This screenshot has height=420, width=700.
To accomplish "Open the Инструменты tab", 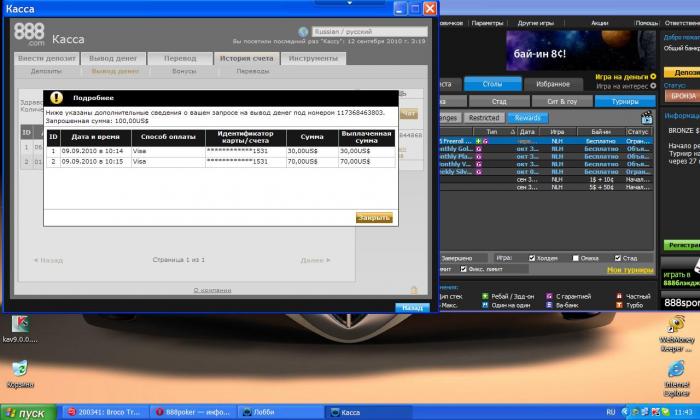I will coord(313,58).
